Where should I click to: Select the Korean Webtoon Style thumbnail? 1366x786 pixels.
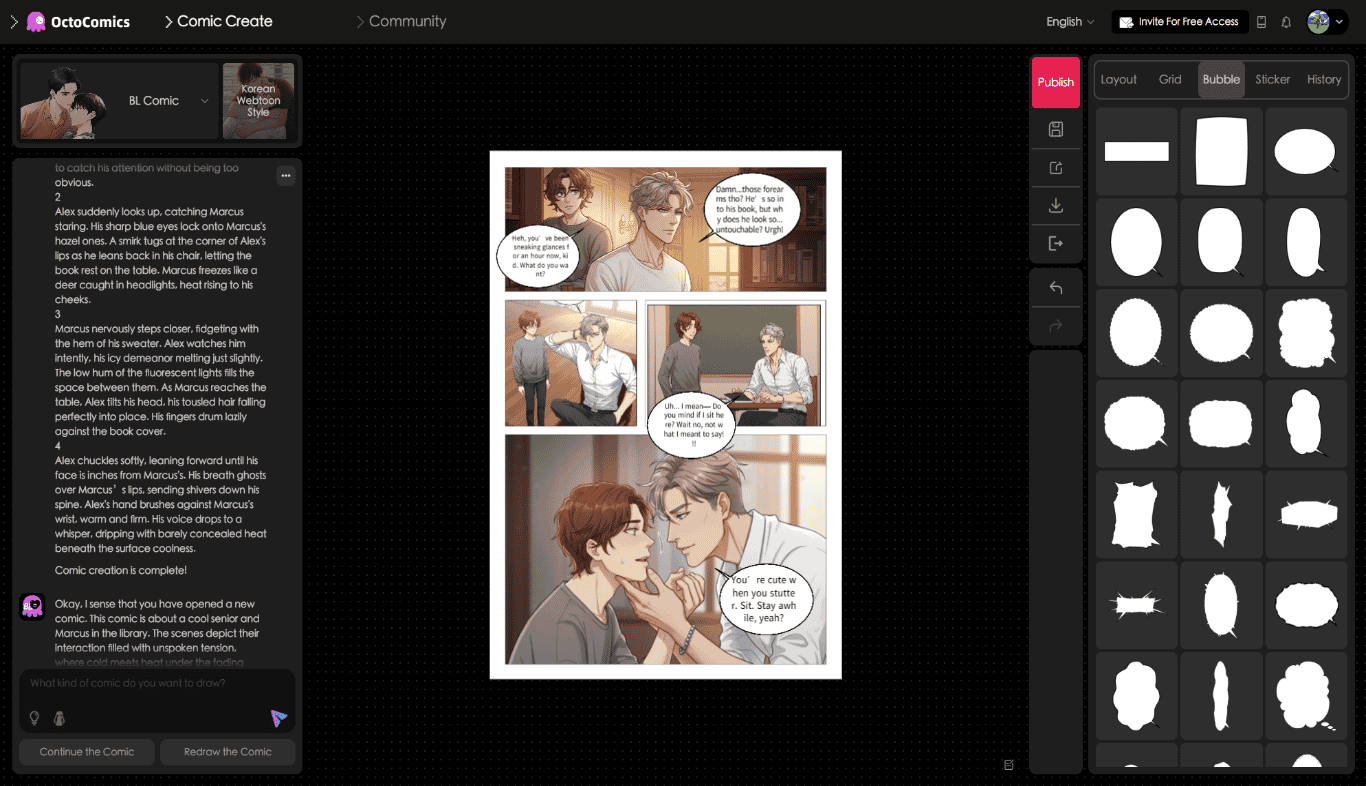[x=258, y=101]
